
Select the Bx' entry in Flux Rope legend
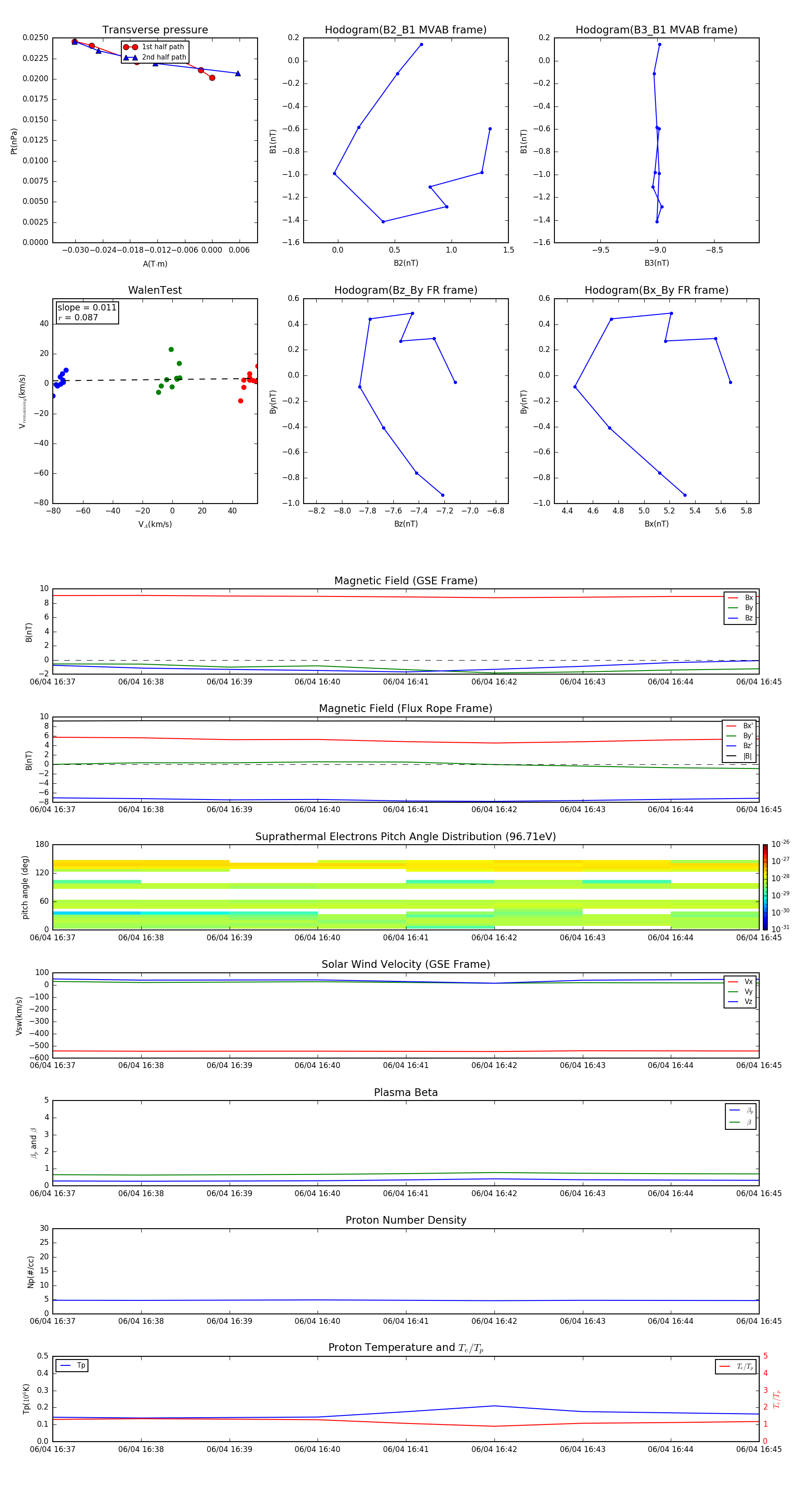click(x=740, y=726)
